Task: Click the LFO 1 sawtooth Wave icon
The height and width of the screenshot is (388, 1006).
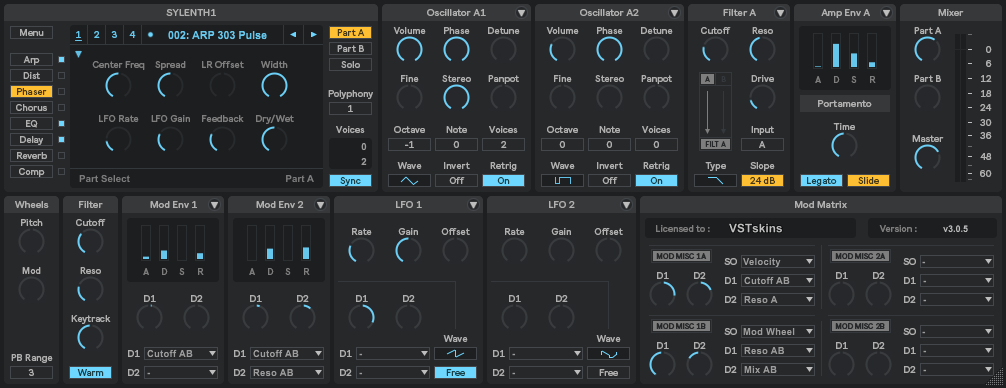Action: click(x=456, y=353)
